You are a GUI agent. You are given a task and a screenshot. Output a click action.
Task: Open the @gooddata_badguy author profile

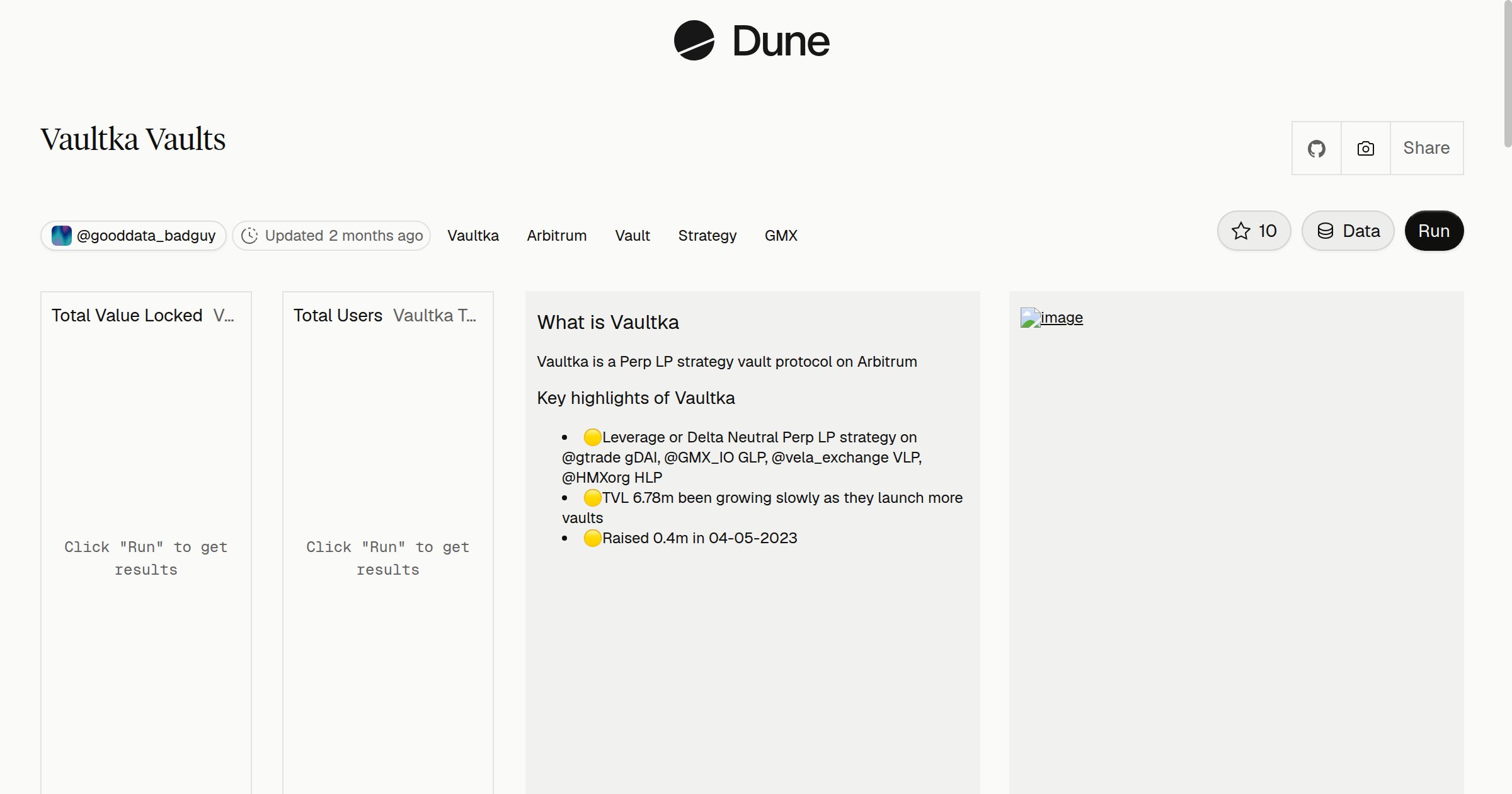pyautogui.click(x=134, y=236)
